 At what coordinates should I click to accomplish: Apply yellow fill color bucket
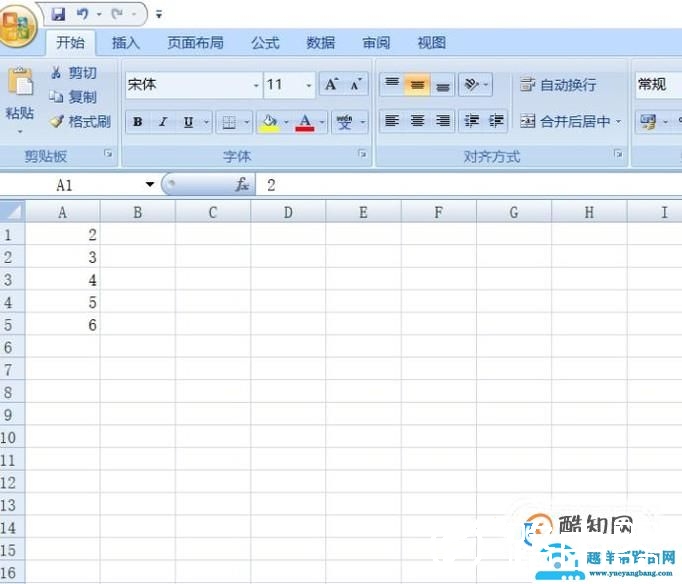click(x=270, y=122)
